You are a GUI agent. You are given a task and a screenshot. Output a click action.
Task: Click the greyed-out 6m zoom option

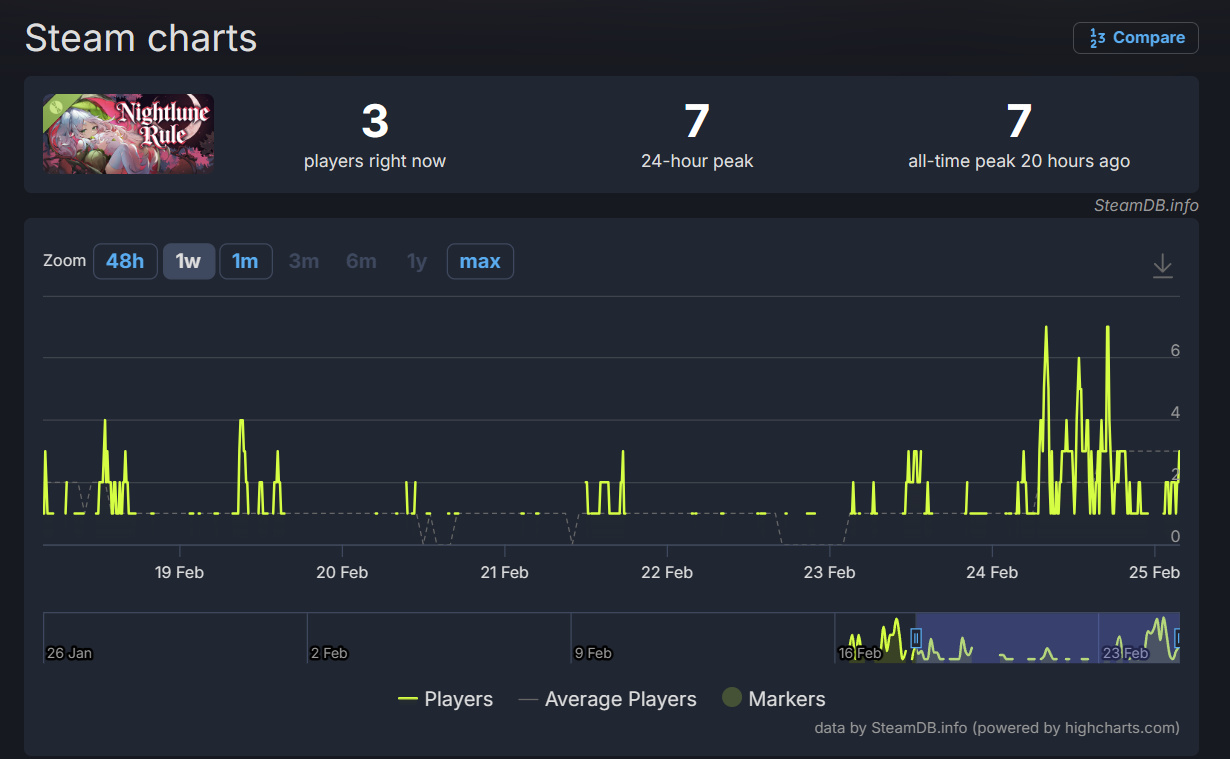pos(361,262)
